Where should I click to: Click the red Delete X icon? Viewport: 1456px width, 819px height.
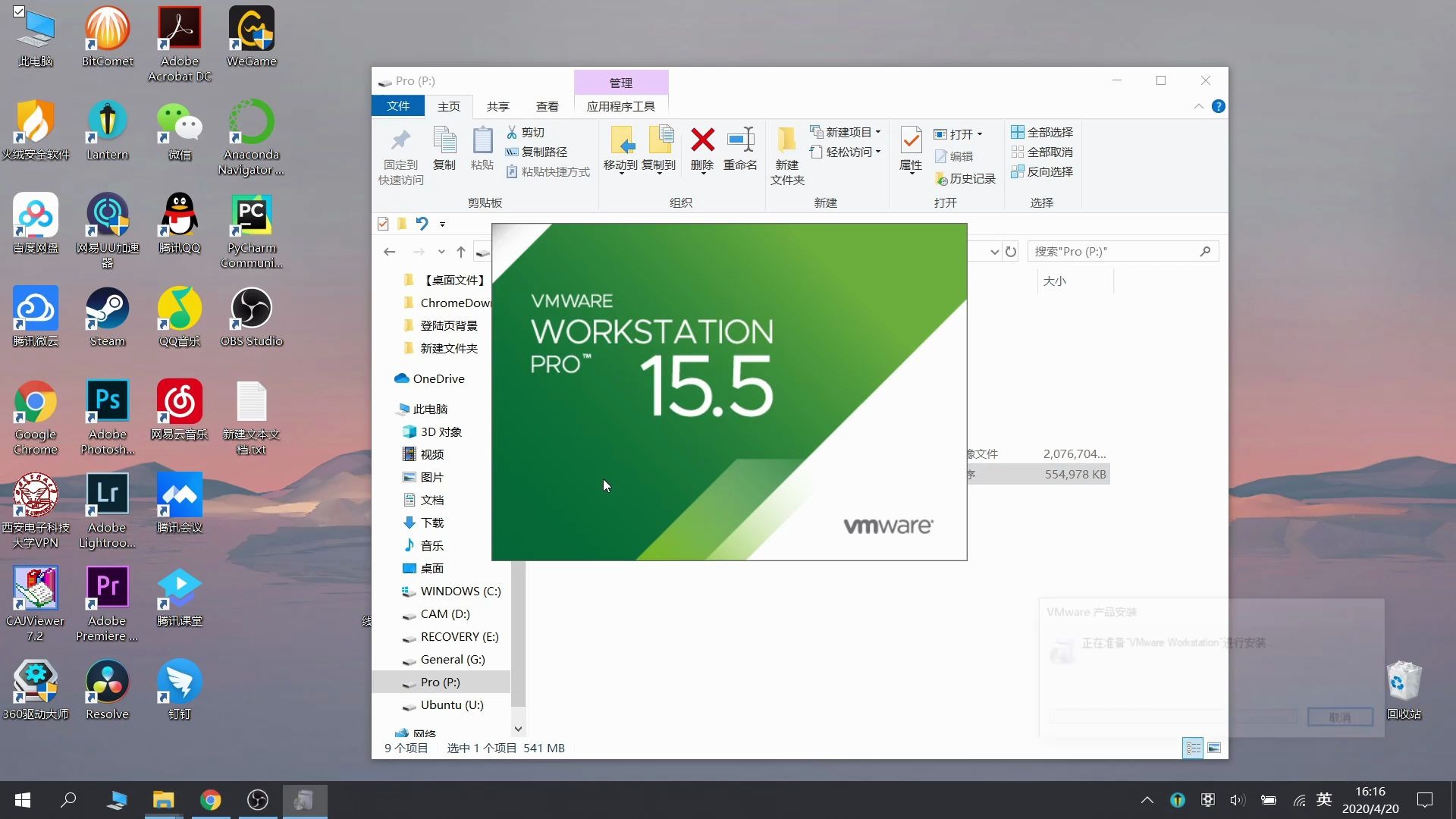703,140
